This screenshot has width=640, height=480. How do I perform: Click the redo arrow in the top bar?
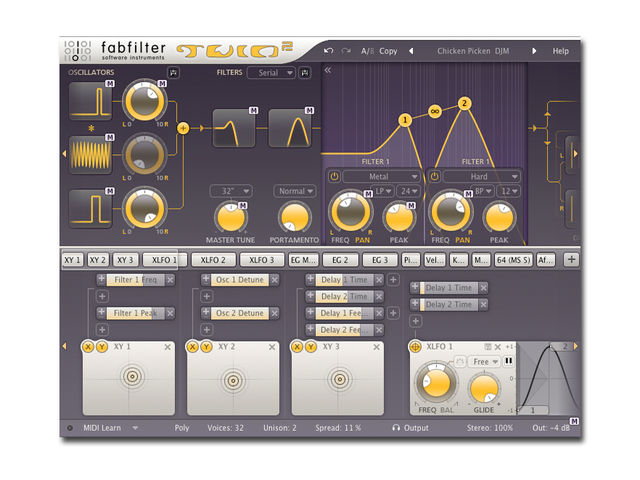click(x=346, y=51)
